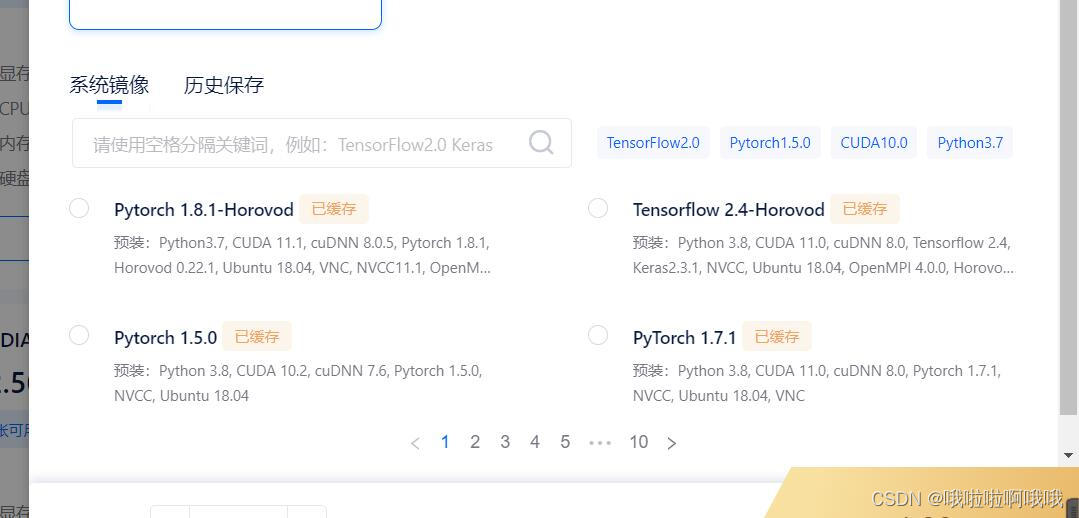This screenshot has width=1079, height=518.
Task: Filter by the Pytorch1.5.0 tag
Action: [x=770, y=143]
